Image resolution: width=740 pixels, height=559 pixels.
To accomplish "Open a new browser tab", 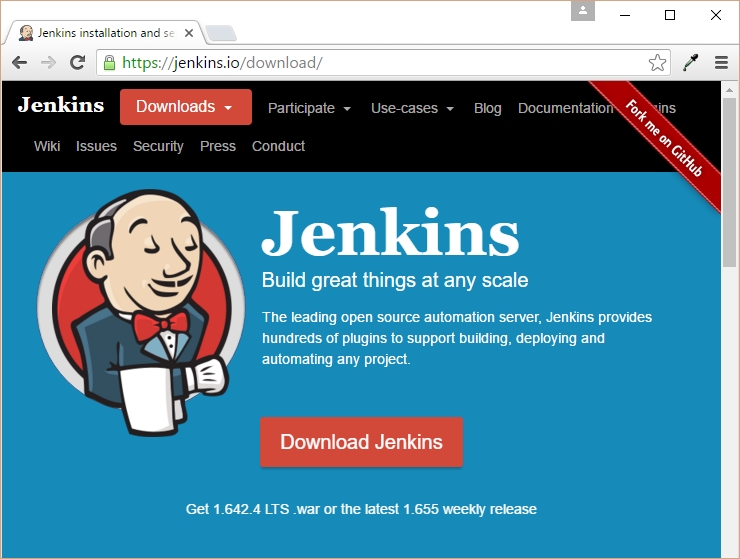I will 221,33.
